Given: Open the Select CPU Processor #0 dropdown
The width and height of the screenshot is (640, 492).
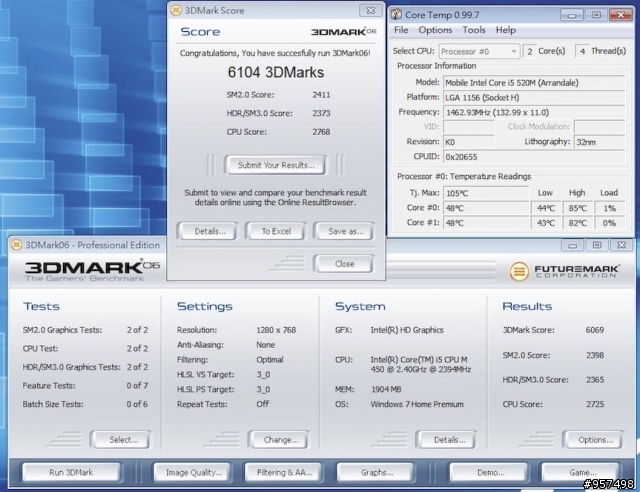Looking at the screenshot, I should pyautogui.click(x=479, y=51).
